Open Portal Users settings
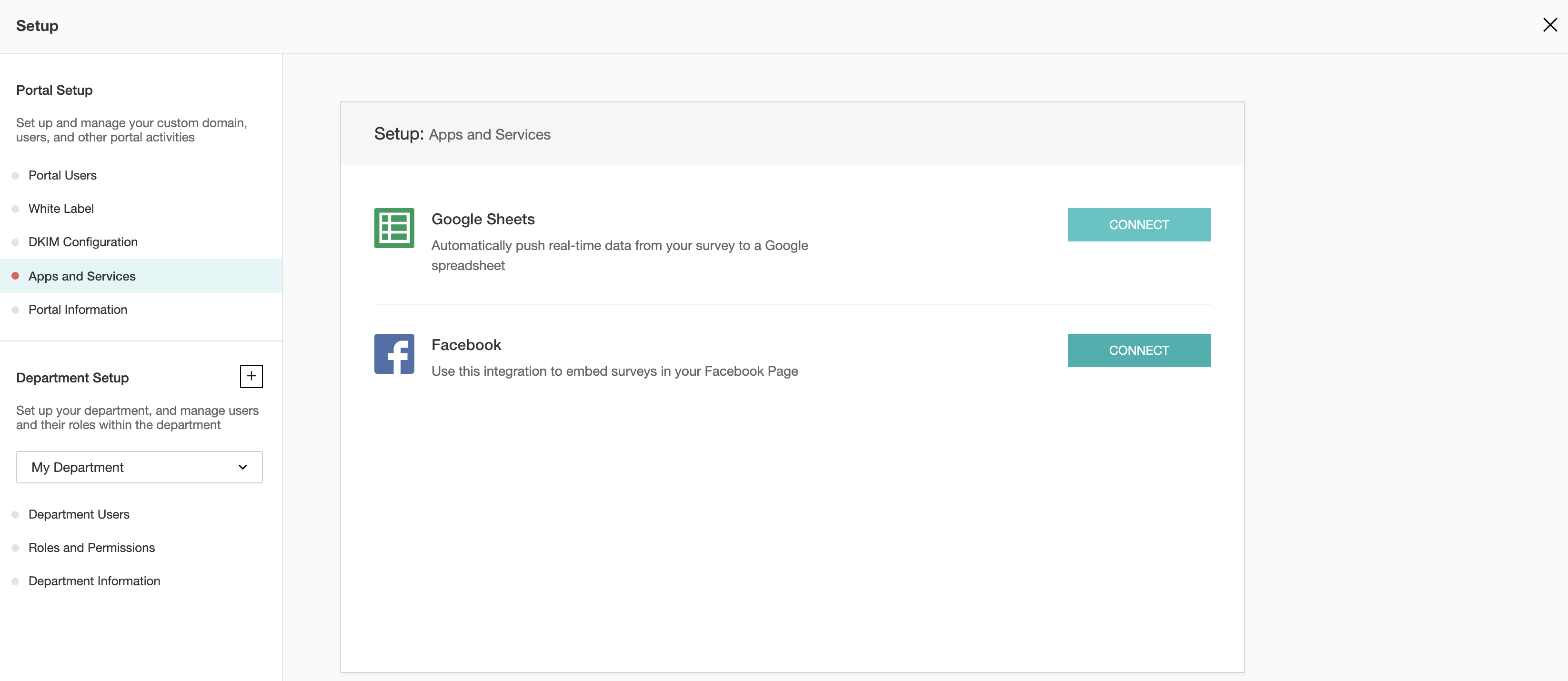 [x=62, y=175]
